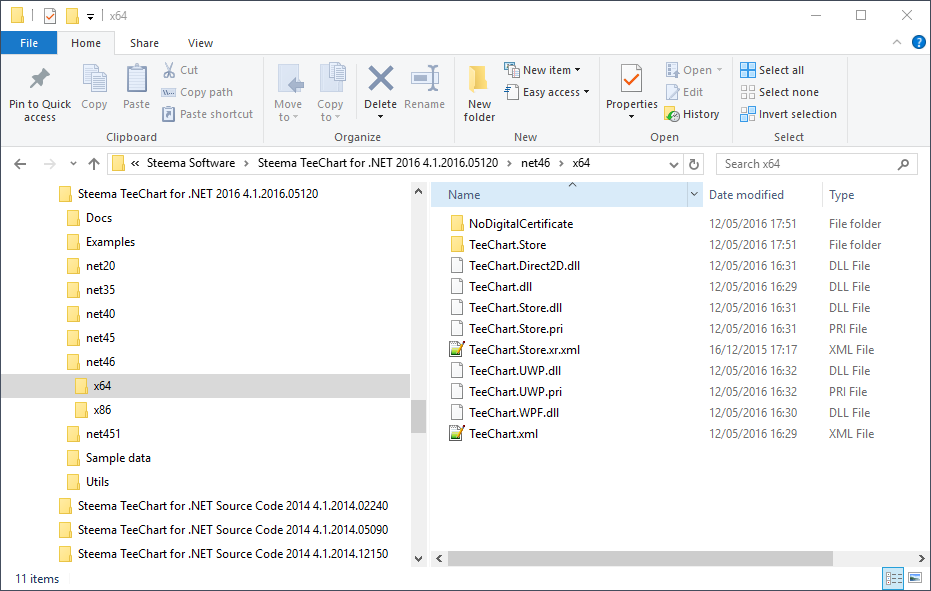Click the Open ribbon button
Screen dimensions: 931x591
pos(694,70)
